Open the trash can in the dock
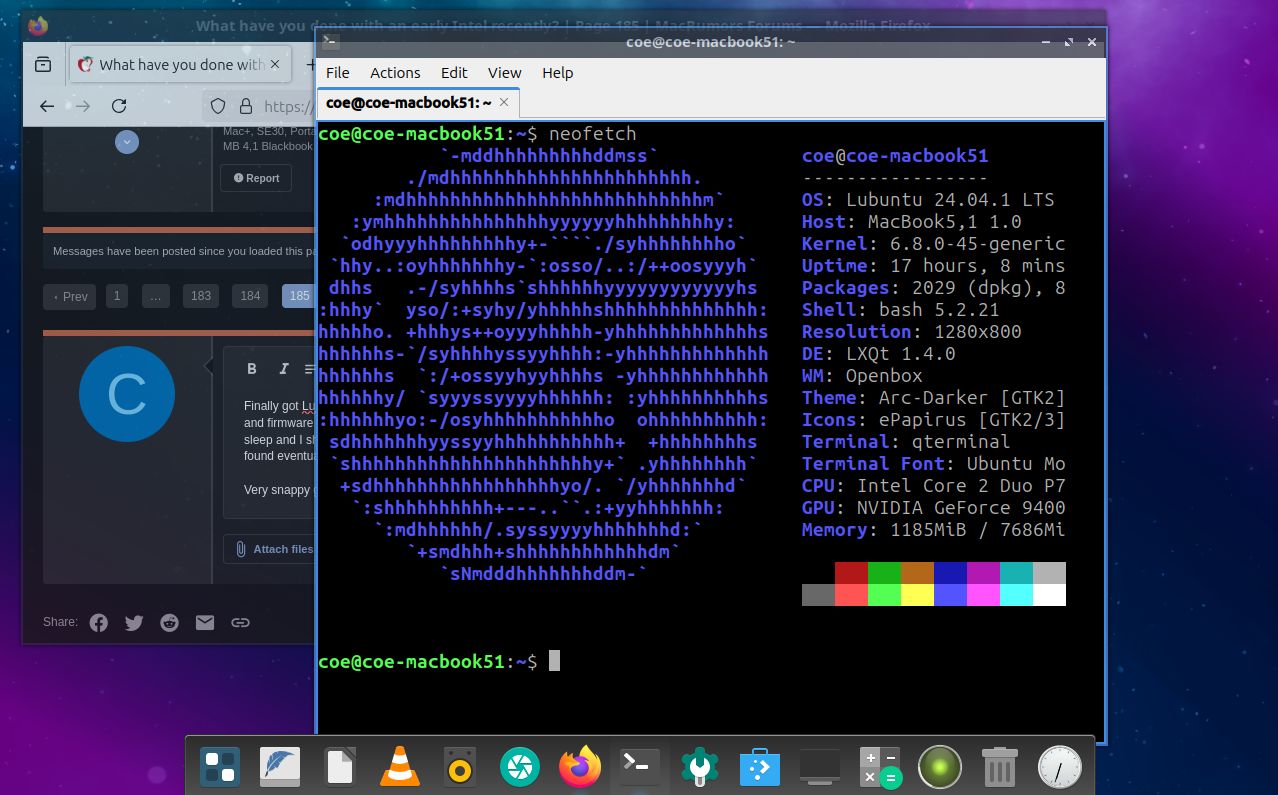This screenshot has width=1278, height=795. click(x=1000, y=767)
